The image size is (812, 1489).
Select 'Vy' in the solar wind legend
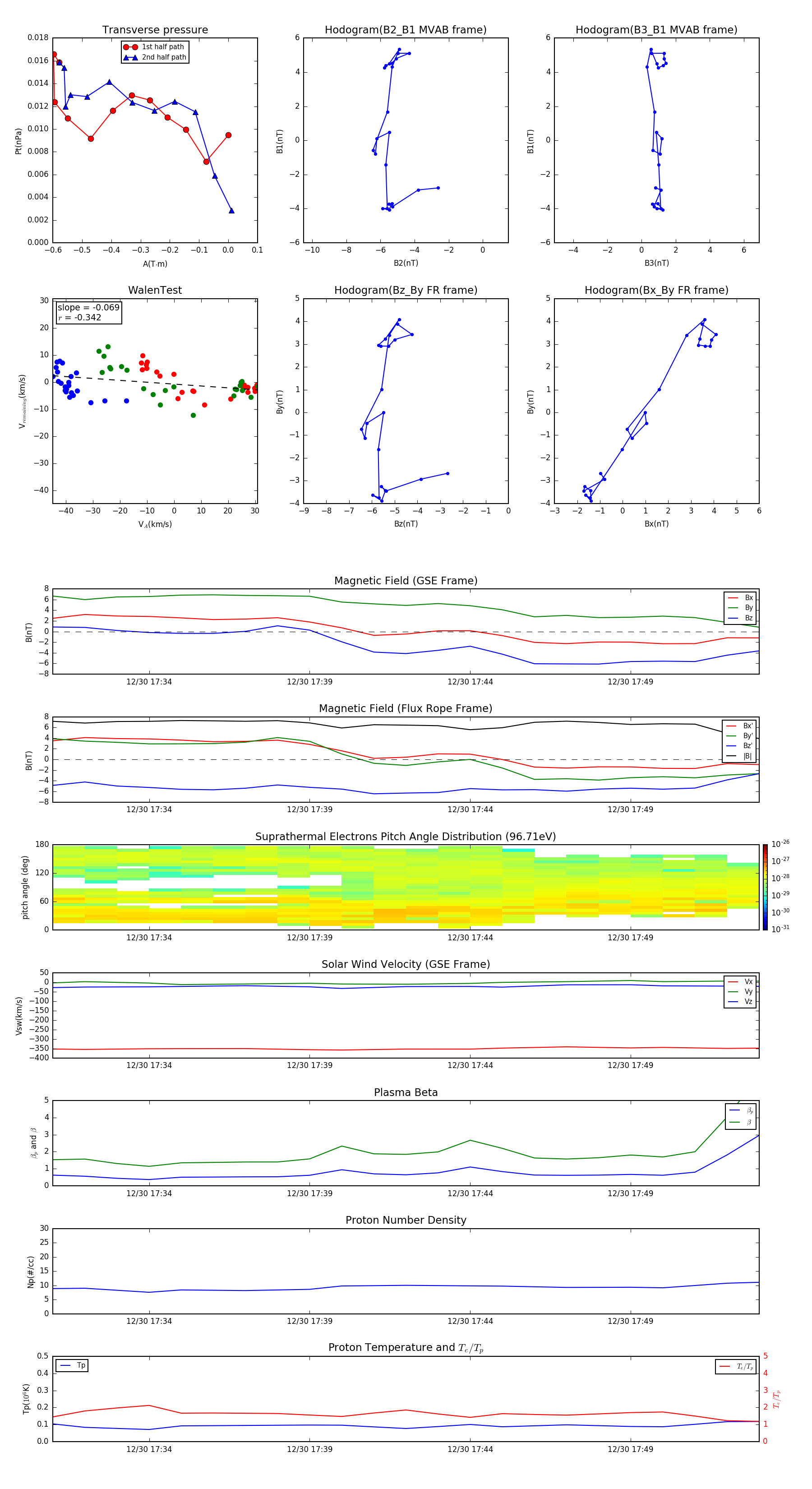click(x=740, y=991)
